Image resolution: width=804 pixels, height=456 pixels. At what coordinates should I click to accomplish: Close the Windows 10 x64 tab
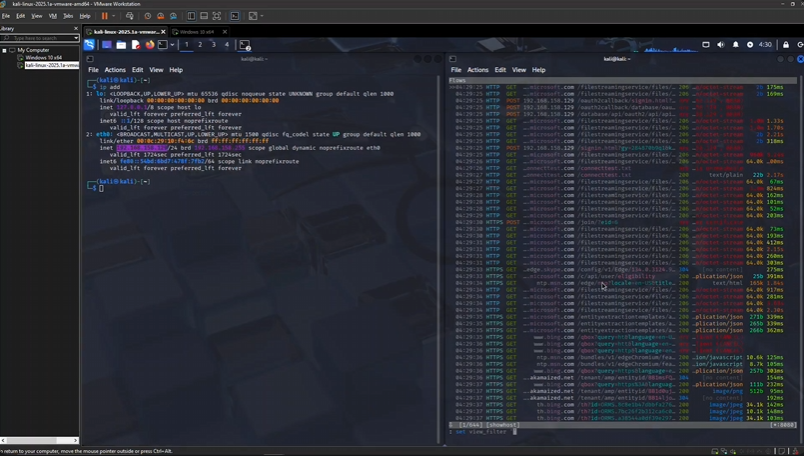[225, 32]
